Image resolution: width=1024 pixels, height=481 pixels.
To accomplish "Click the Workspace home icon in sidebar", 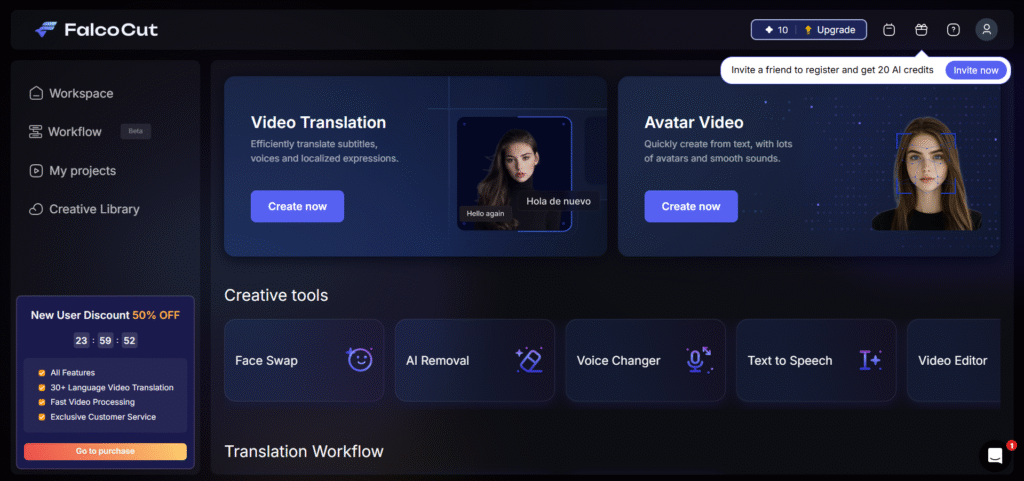I will pyautogui.click(x=36, y=93).
